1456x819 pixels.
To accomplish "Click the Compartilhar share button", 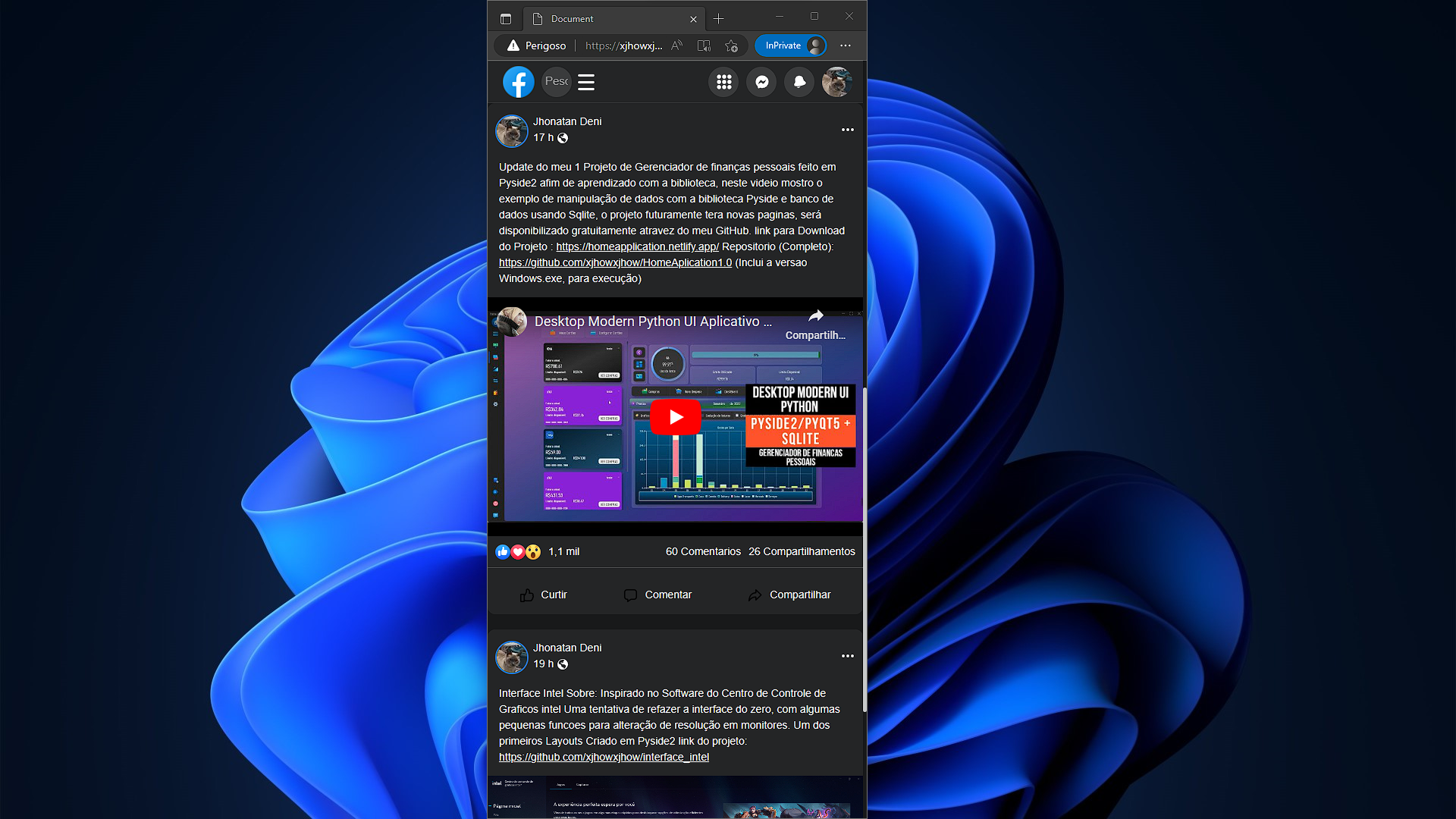I will pyautogui.click(x=789, y=595).
